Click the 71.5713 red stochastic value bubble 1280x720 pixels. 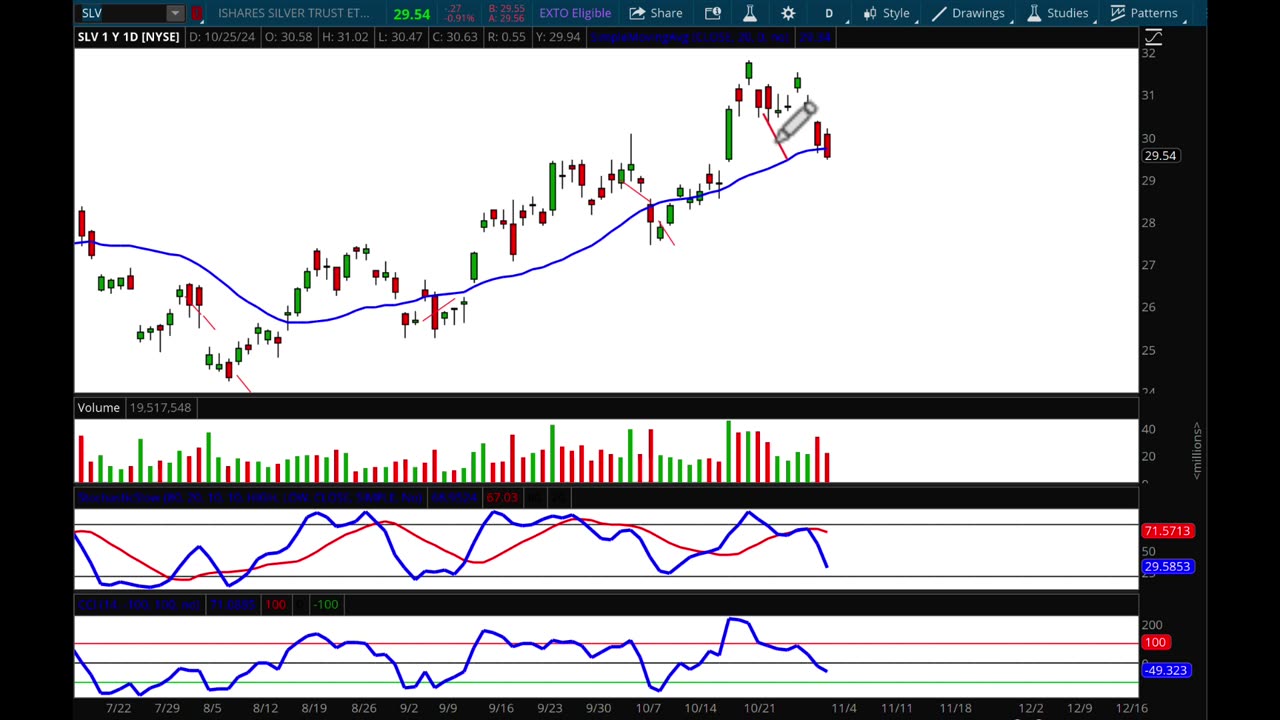pos(1166,531)
